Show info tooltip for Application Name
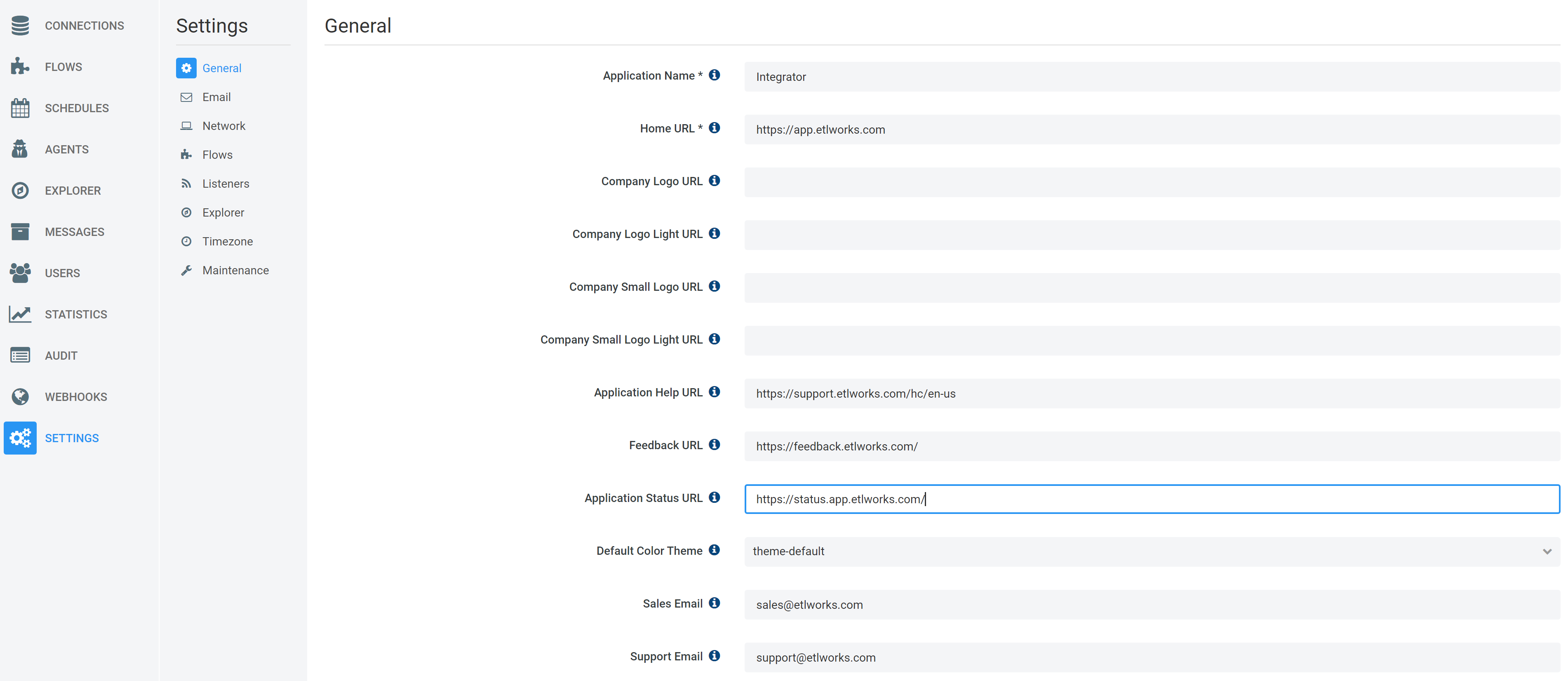 pyautogui.click(x=715, y=75)
